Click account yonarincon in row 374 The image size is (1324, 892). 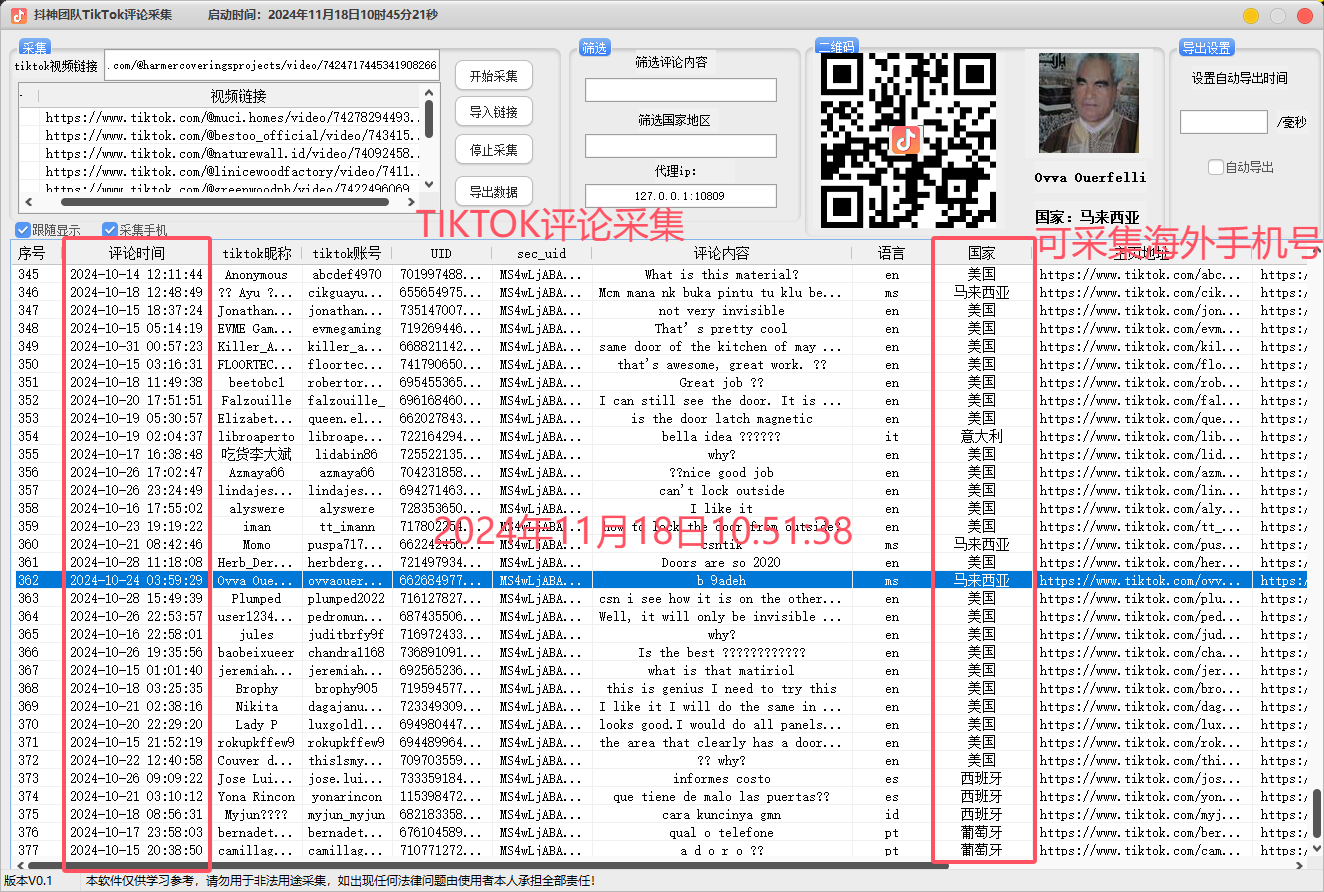347,796
